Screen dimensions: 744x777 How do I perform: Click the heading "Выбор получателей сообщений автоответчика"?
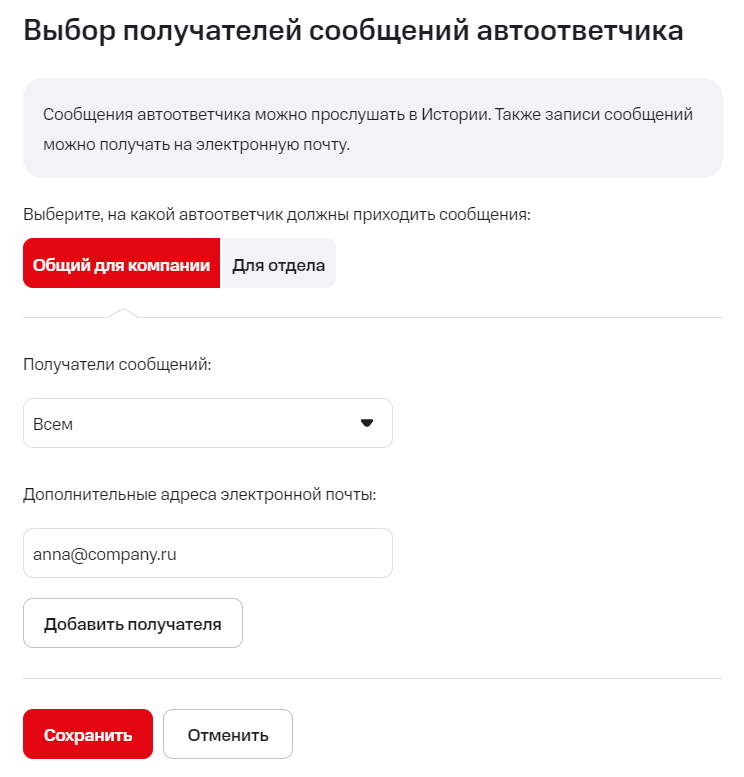353,30
